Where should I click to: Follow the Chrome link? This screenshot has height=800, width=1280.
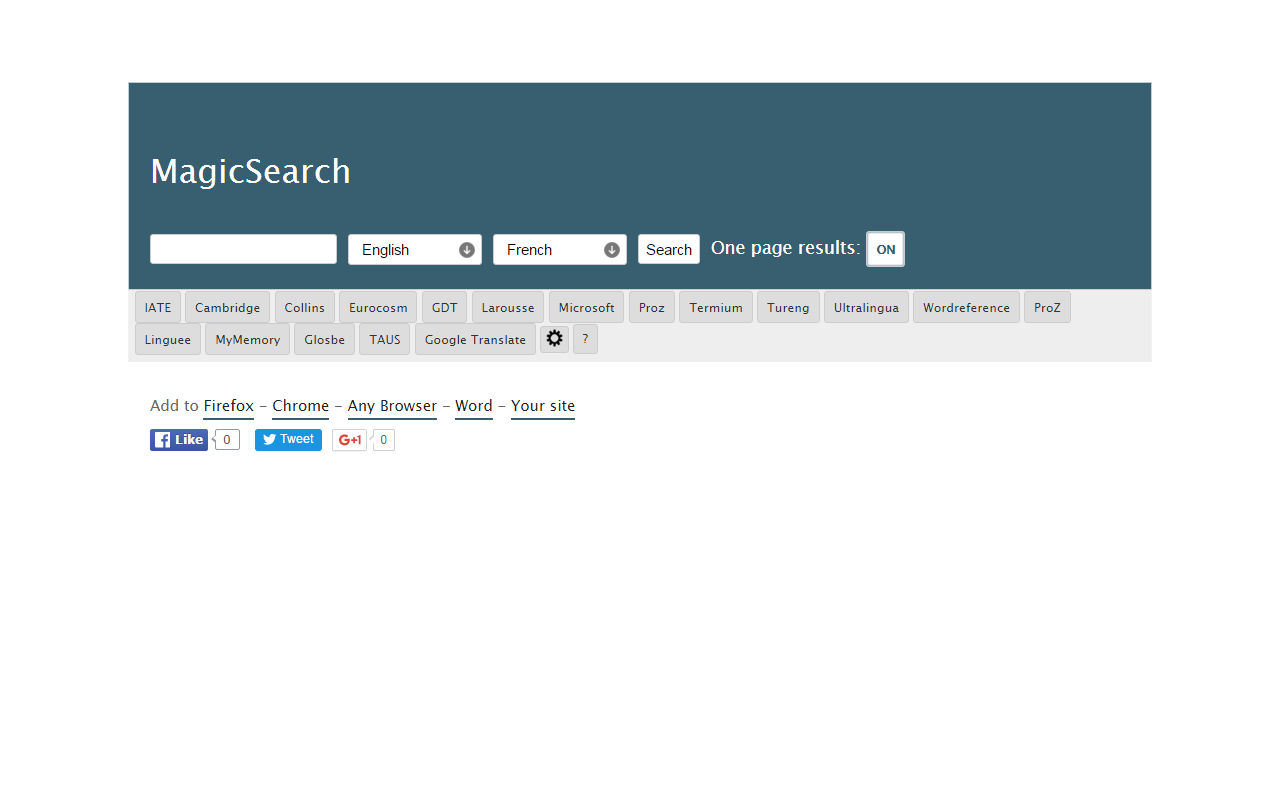(300, 406)
